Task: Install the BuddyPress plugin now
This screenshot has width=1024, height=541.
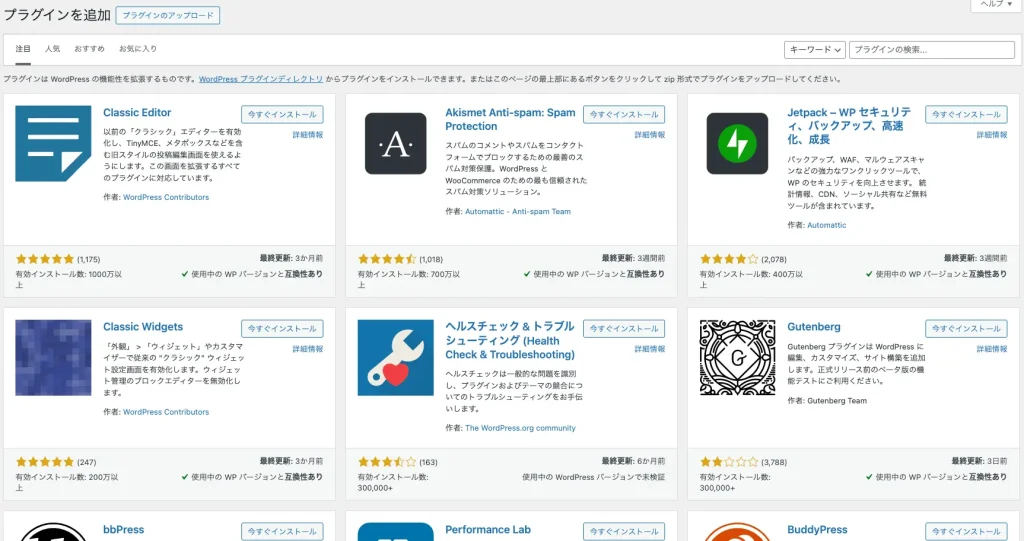Action: 967,531
